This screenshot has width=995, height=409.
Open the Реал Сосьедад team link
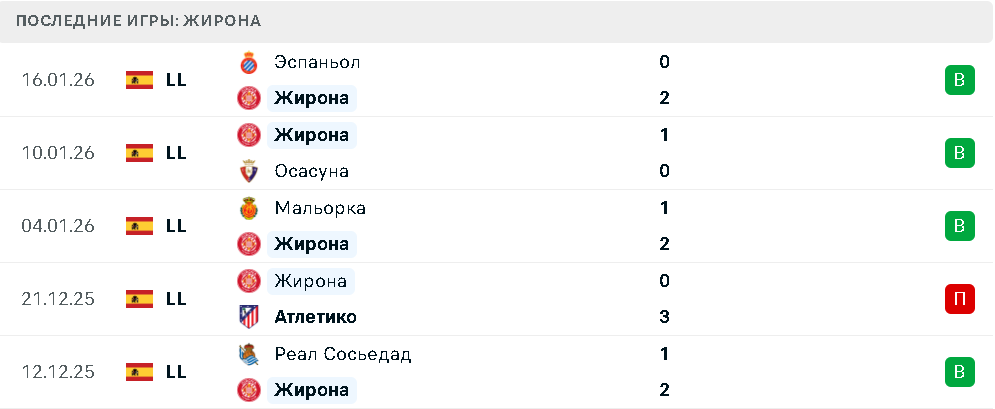(x=342, y=354)
